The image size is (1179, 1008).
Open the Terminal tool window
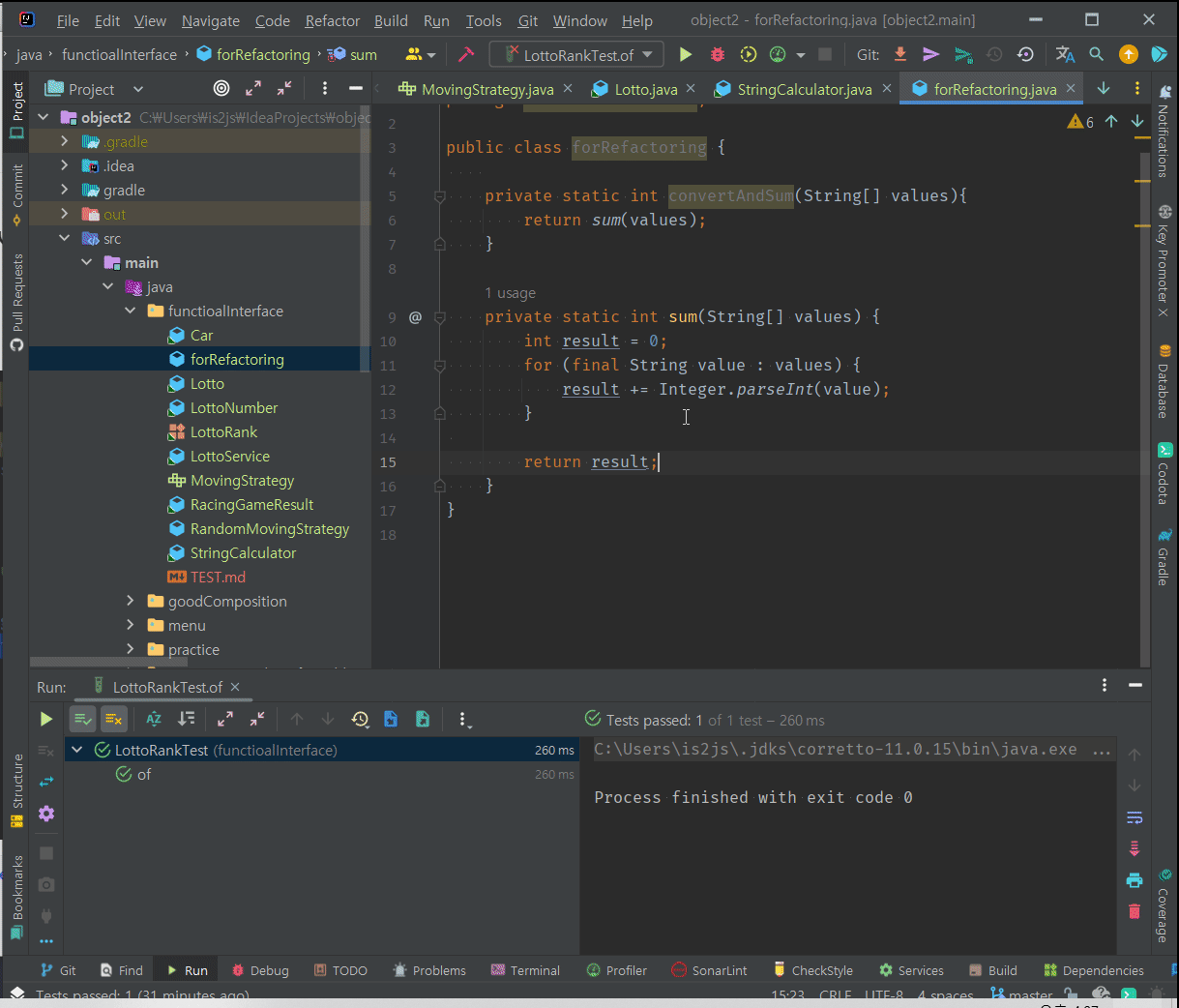click(525, 970)
